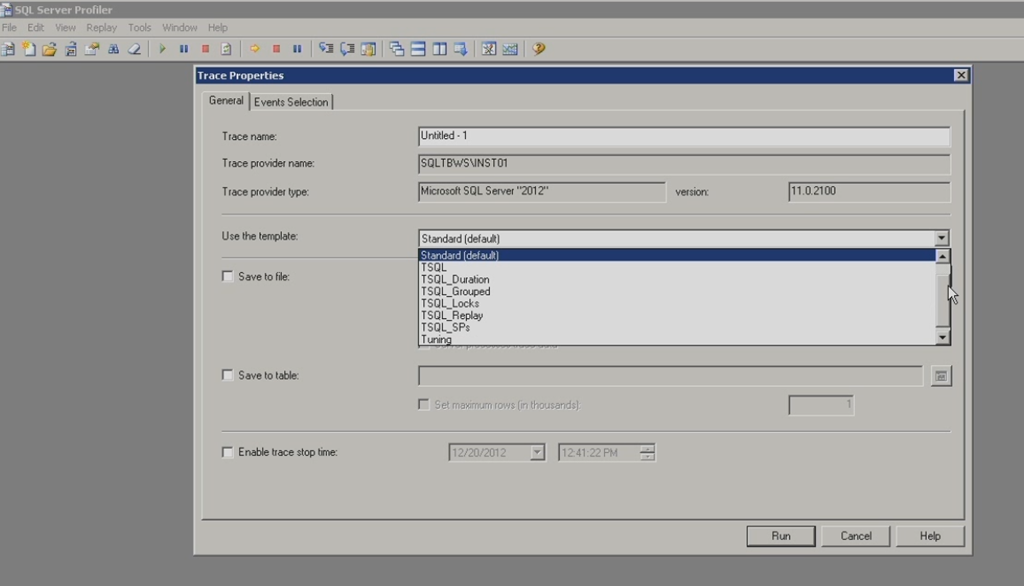Launch Database Engine Tuning Advisor icon
This screenshot has width=1024, height=586.
tap(488, 49)
